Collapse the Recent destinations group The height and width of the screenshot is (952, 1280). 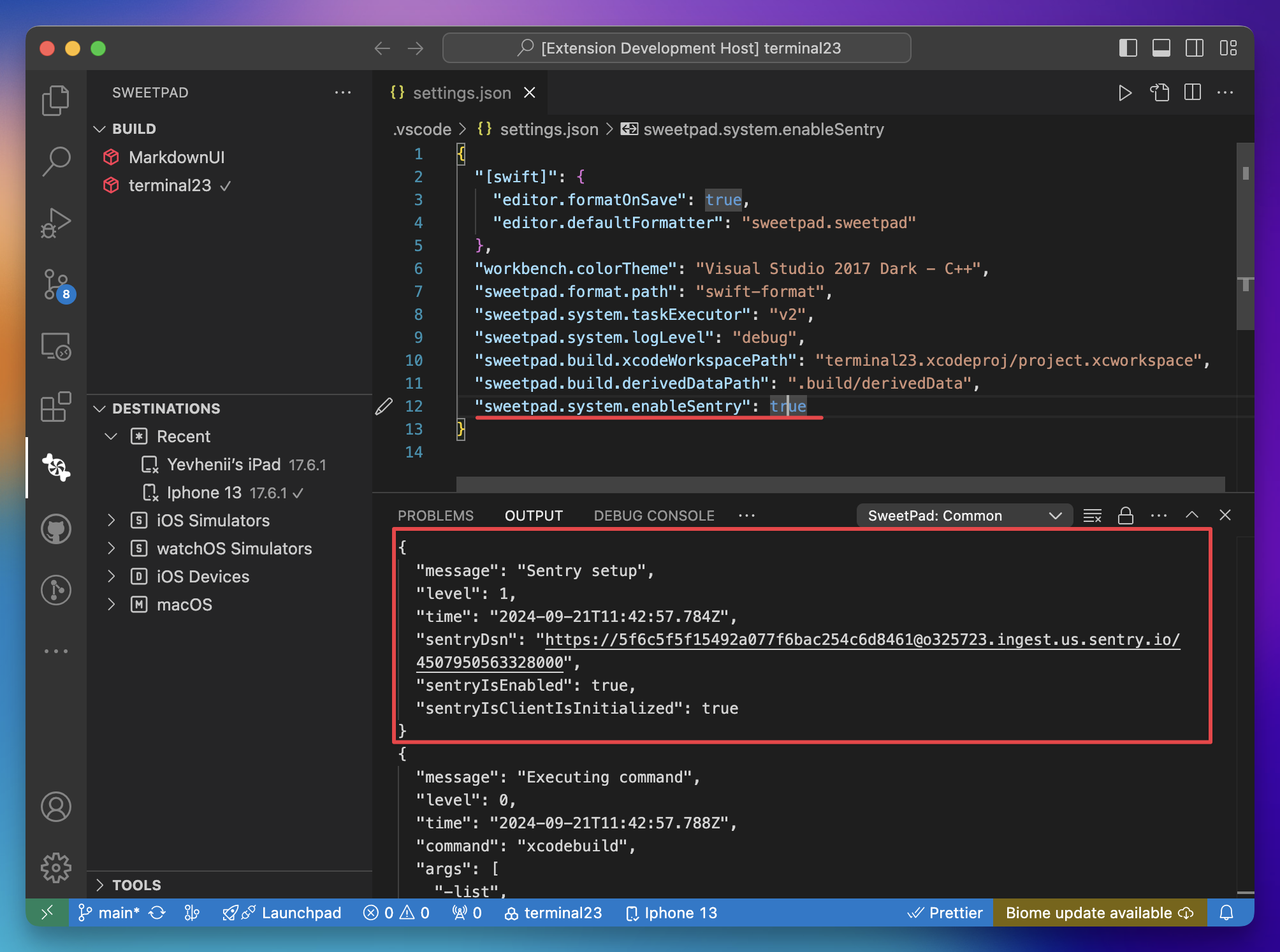click(x=111, y=436)
